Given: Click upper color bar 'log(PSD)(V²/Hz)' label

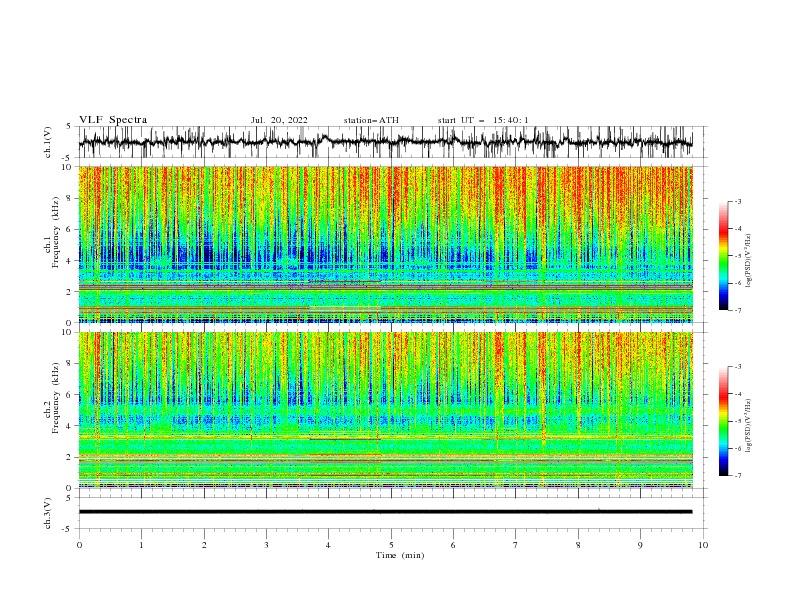Looking at the screenshot, I should [x=749, y=261].
